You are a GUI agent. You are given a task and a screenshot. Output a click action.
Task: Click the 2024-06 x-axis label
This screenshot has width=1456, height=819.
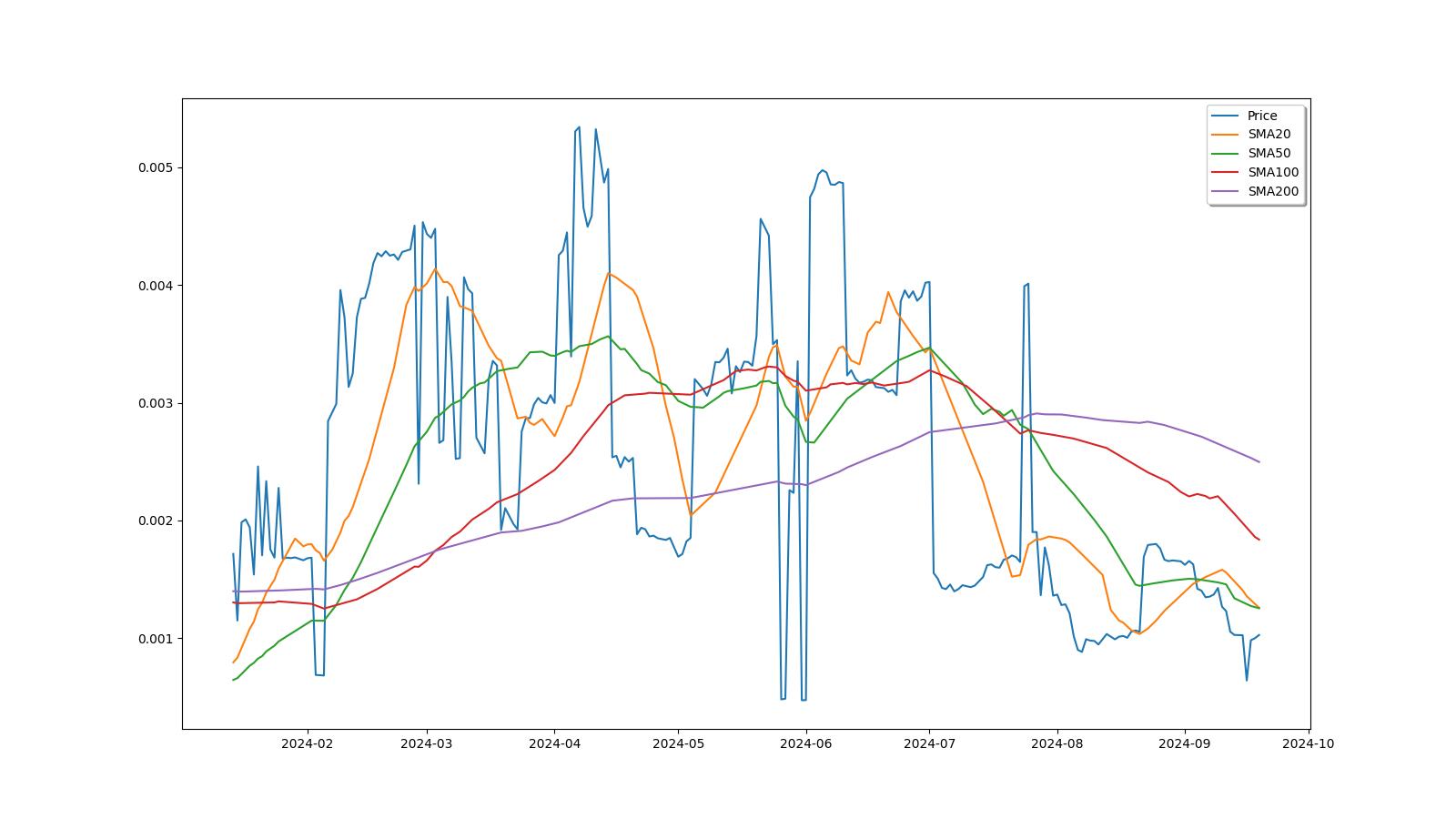[805, 743]
